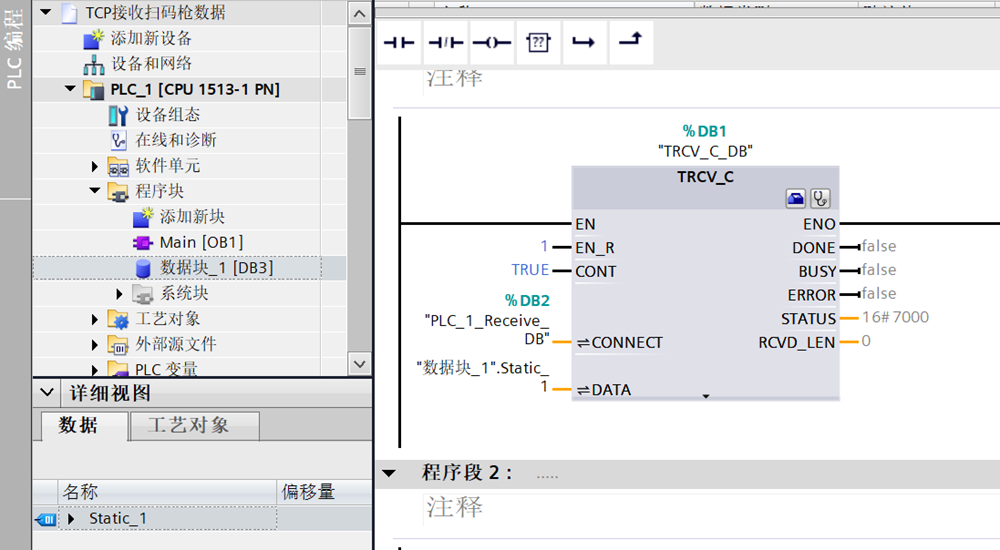The image size is (1000, 550).
Task: Insert an empty box instruction
Action: click(x=538, y=43)
